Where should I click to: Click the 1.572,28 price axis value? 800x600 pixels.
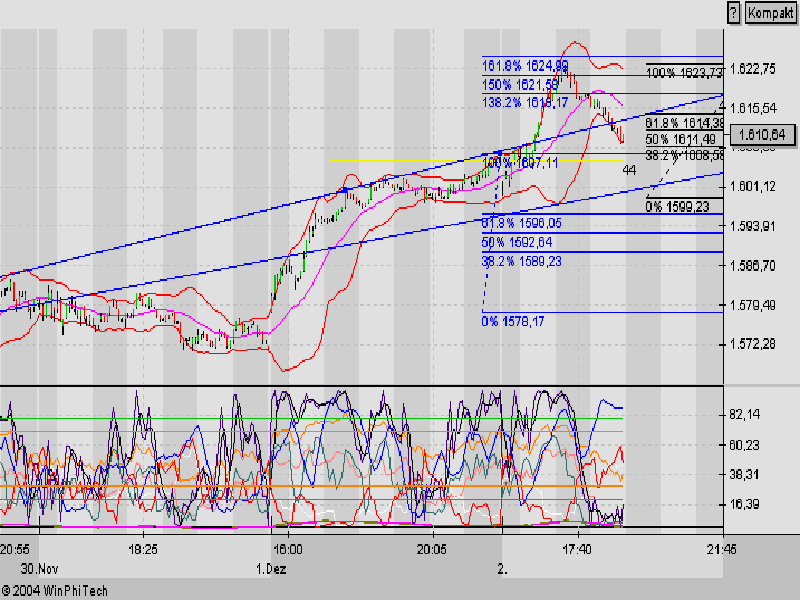pos(753,344)
